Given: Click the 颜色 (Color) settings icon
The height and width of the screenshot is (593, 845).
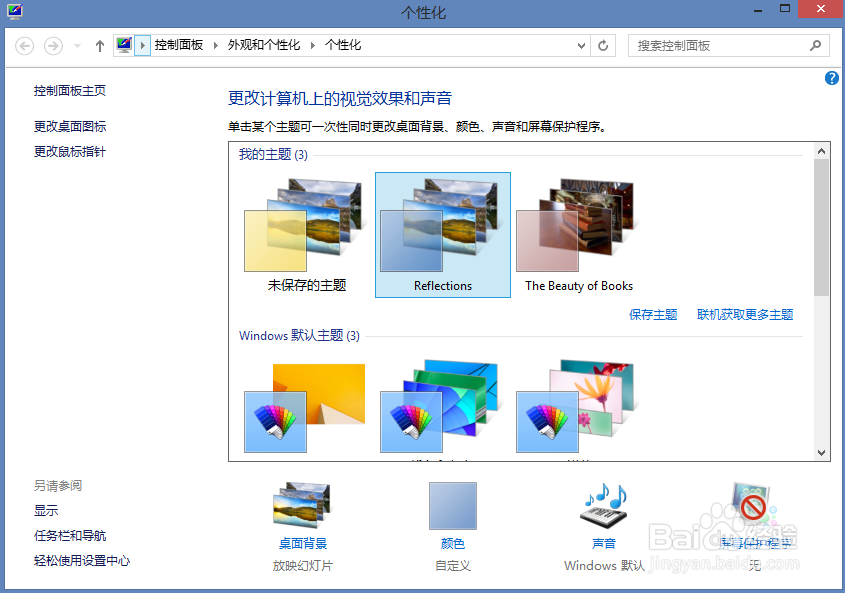Looking at the screenshot, I should (452, 506).
